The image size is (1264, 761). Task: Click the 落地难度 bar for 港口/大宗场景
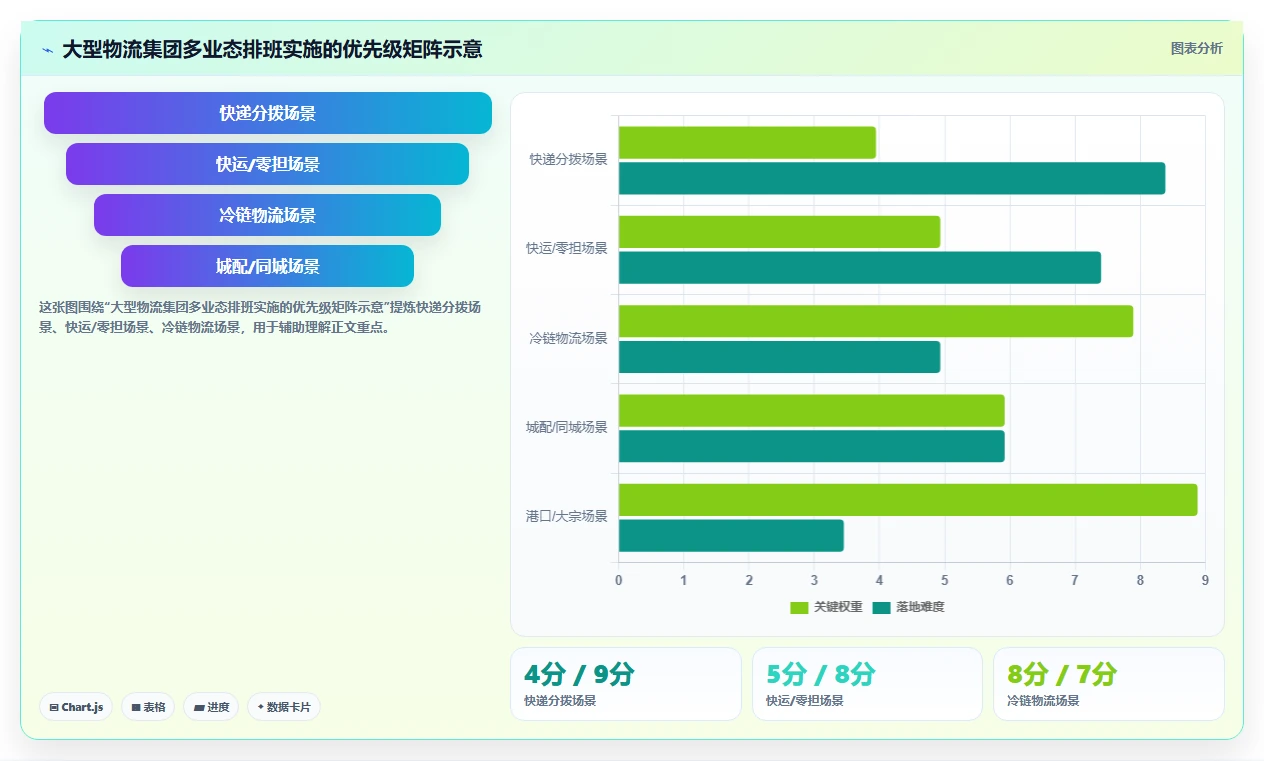click(731, 535)
